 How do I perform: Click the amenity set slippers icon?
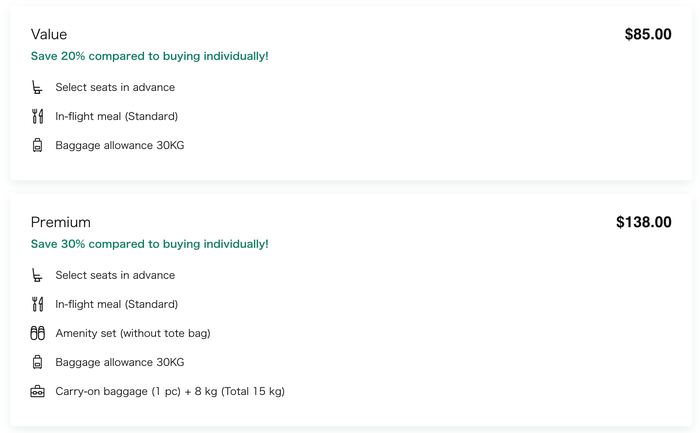pyautogui.click(x=38, y=333)
